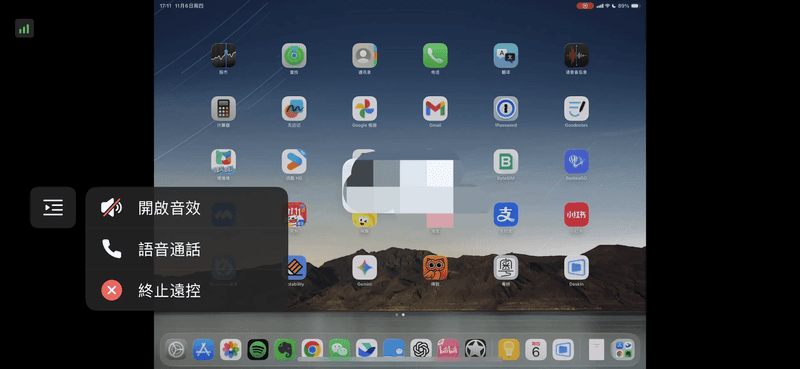Open the black star app in the dock
Viewport: 800px width, 369px height.
(x=476, y=350)
